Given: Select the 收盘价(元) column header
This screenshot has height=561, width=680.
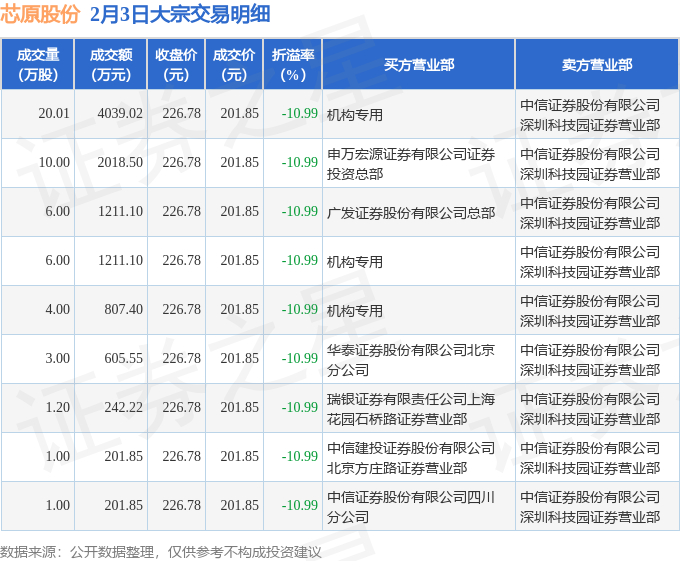Looking at the screenshot, I should [176, 65].
